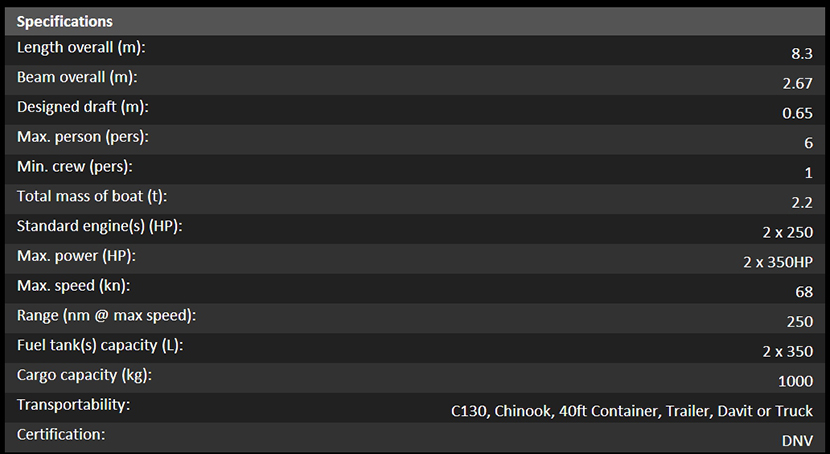830x454 pixels.
Task: Select the Beam overall (m) label
Action: click(77, 77)
